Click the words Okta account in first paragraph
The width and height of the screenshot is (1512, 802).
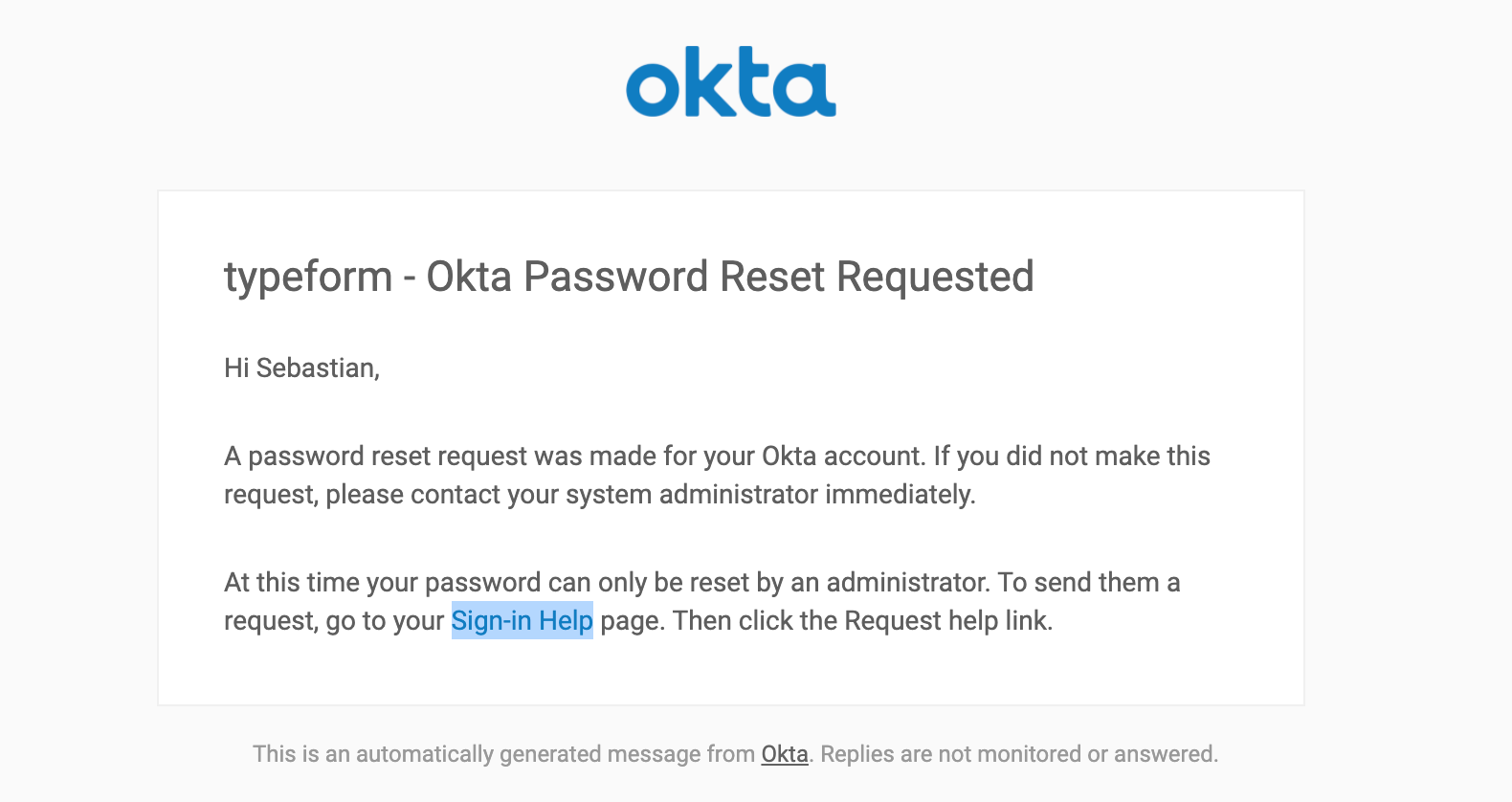[x=841, y=457]
